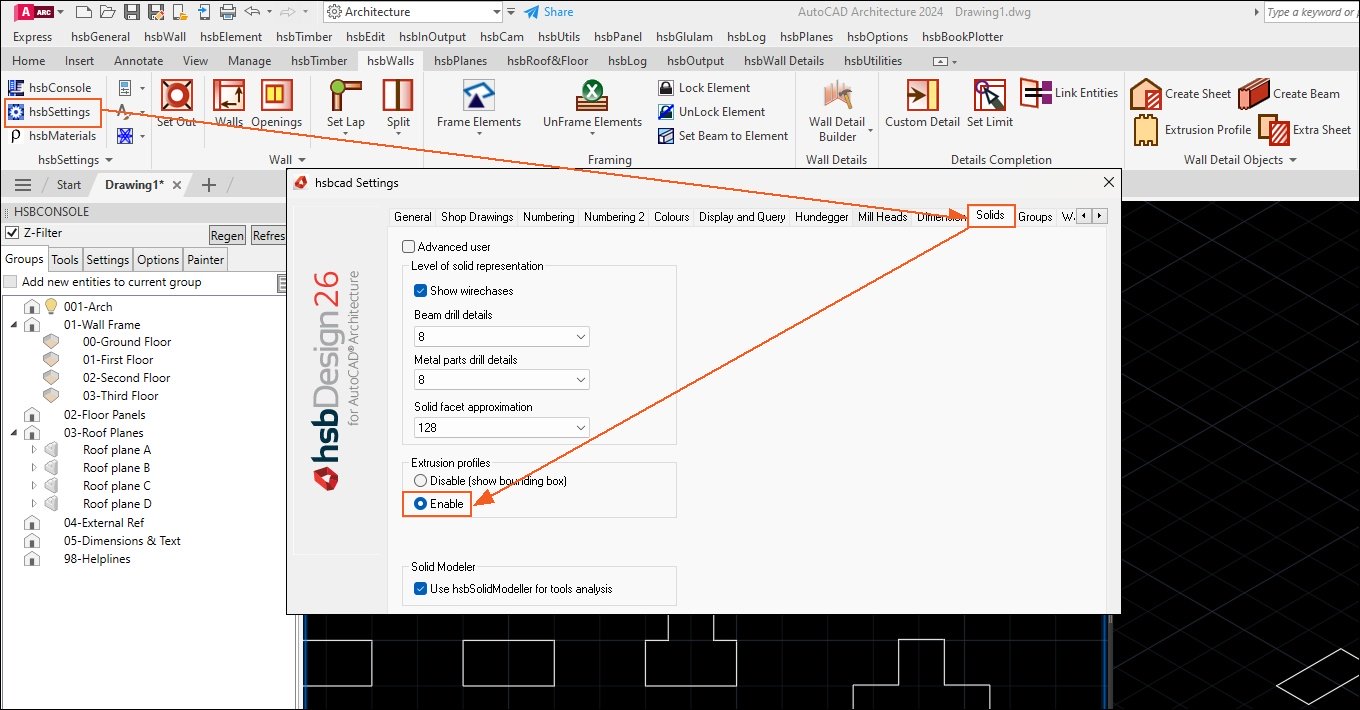Viewport: 1360px width, 710px height.
Task: Click Create Sheet icon
Action: (1145, 94)
